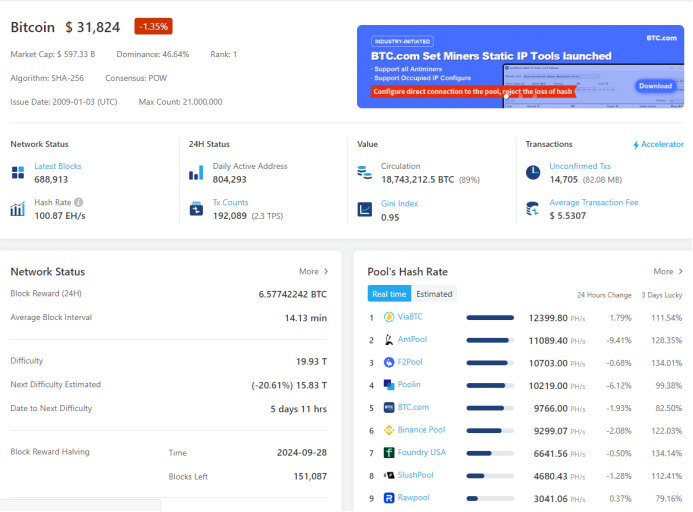Image resolution: width=693 pixels, height=512 pixels.
Task: Click the -1.35% price change badge
Action: coord(153,27)
